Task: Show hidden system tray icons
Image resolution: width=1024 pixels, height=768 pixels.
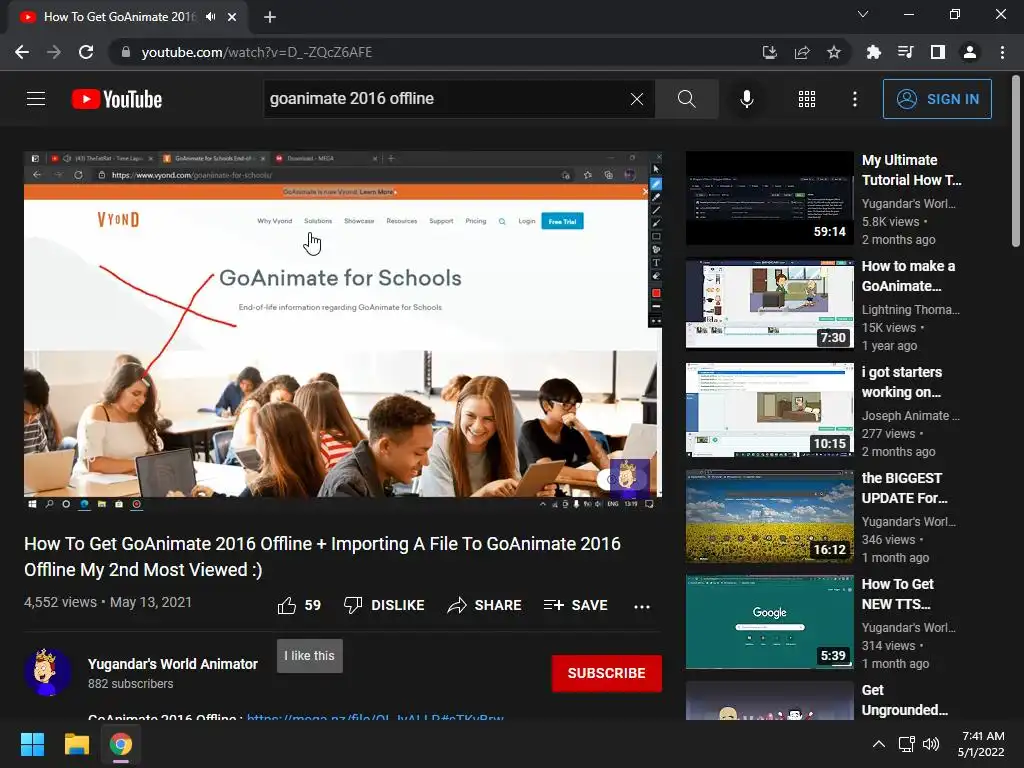Action: (879, 744)
